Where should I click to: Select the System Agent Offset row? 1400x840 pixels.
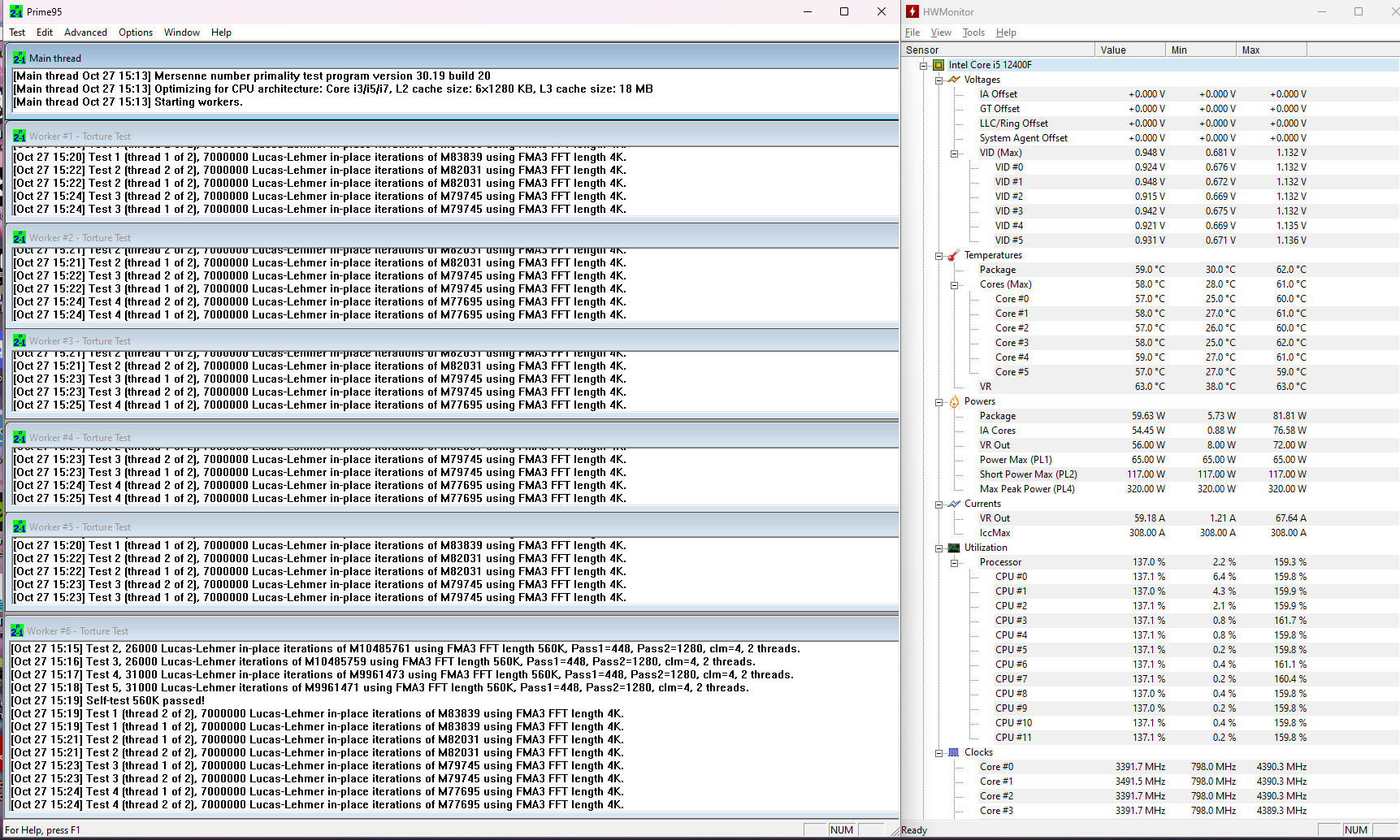1142,138
